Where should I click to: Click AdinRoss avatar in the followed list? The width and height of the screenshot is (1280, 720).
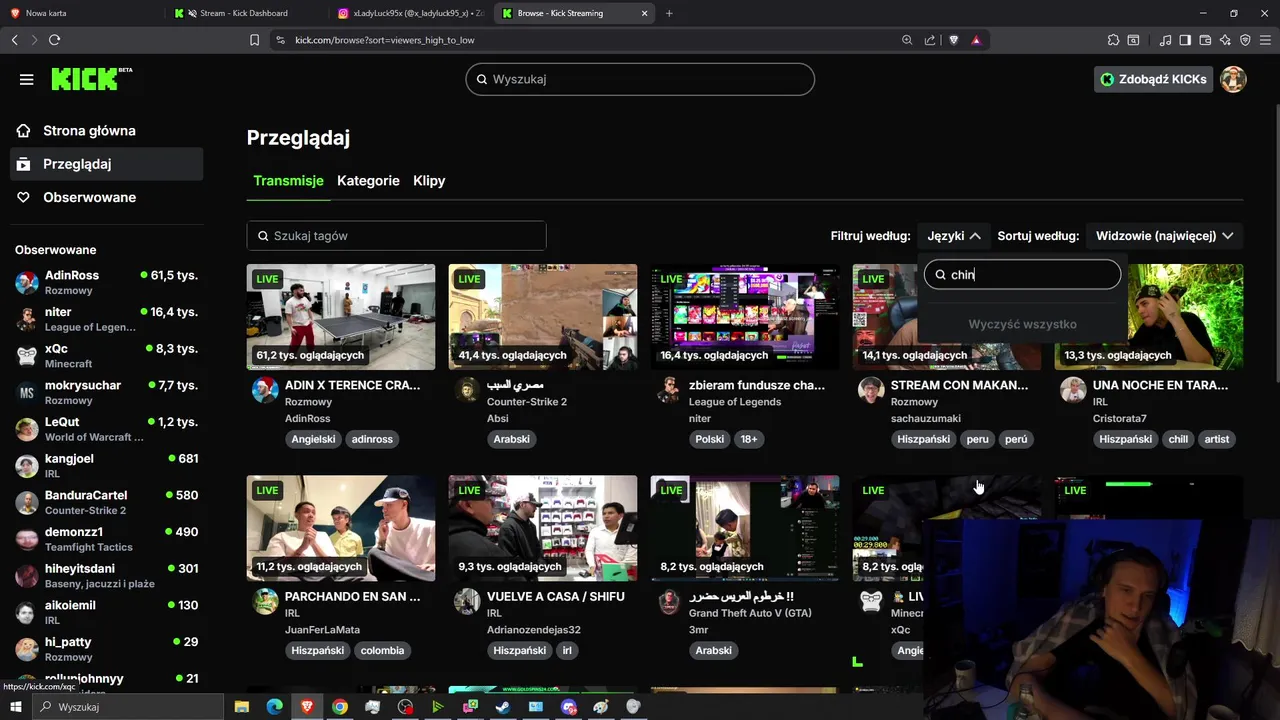(27, 282)
